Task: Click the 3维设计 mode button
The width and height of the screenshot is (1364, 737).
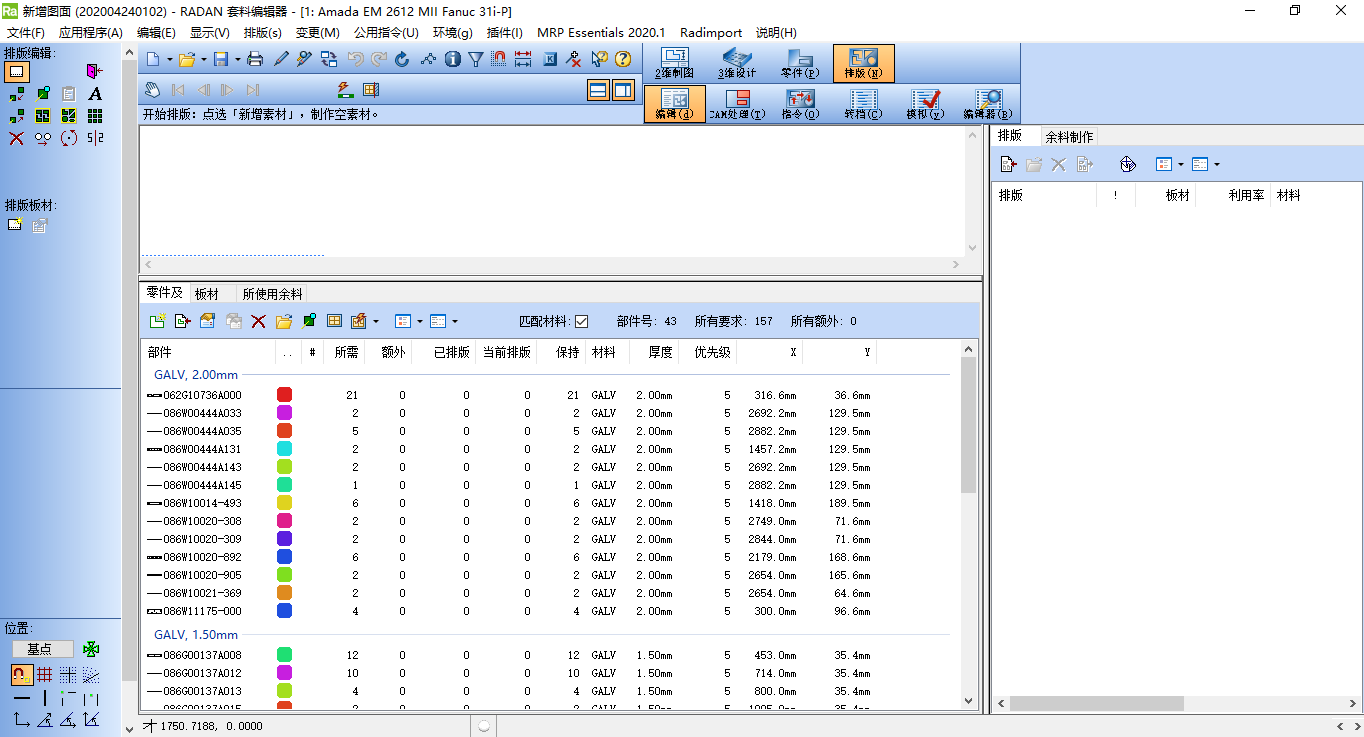Action: pyautogui.click(x=737, y=63)
